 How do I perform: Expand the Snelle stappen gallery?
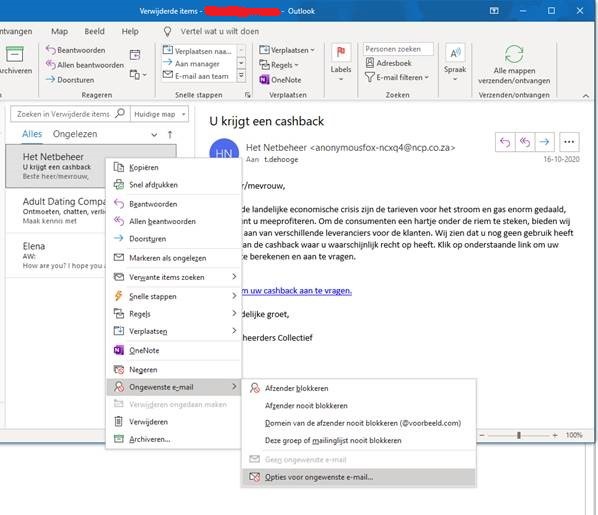point(241,76)
